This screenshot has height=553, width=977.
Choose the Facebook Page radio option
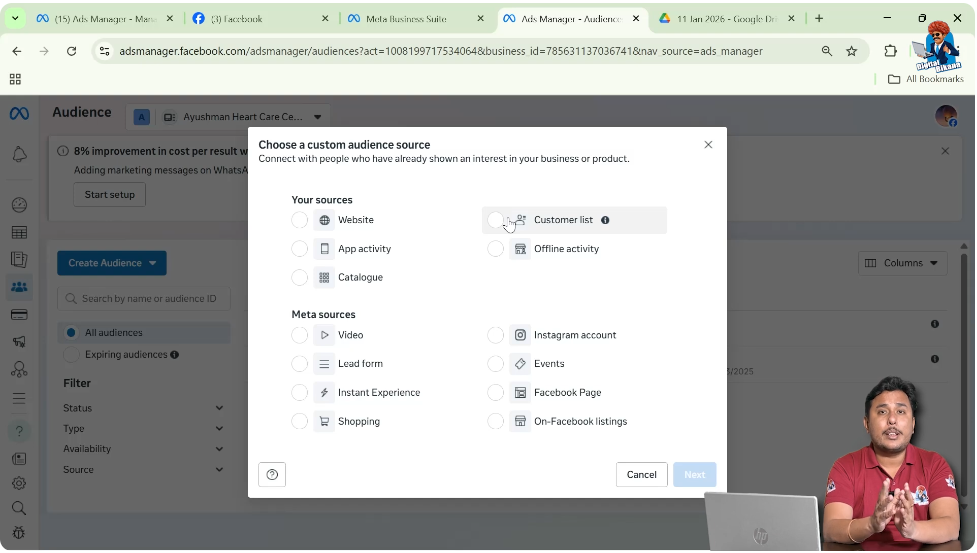coord(495,392)
